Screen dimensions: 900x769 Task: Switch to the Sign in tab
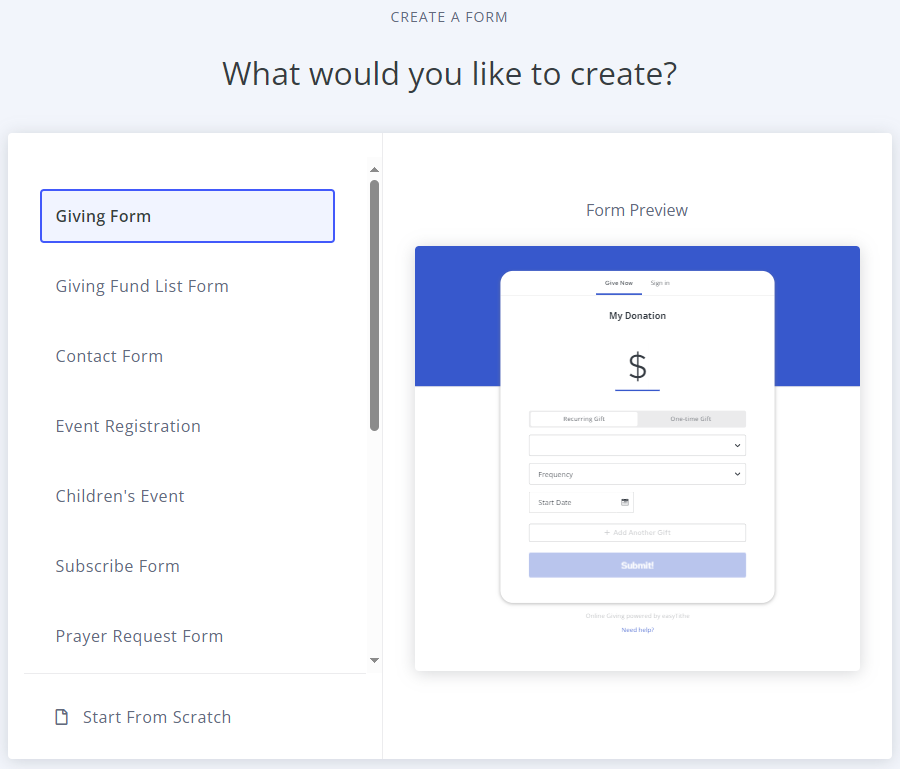(x=659, y=283)
